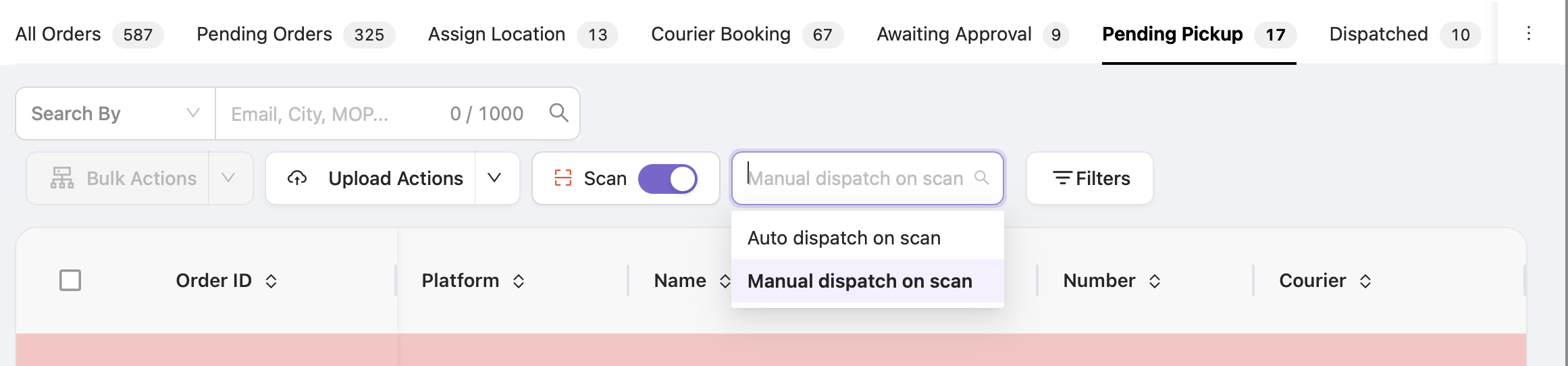This screenshot has height=366, width=1568.
Task: Click the Bulk Actions hierarchy icon
Action: (62, 178)
